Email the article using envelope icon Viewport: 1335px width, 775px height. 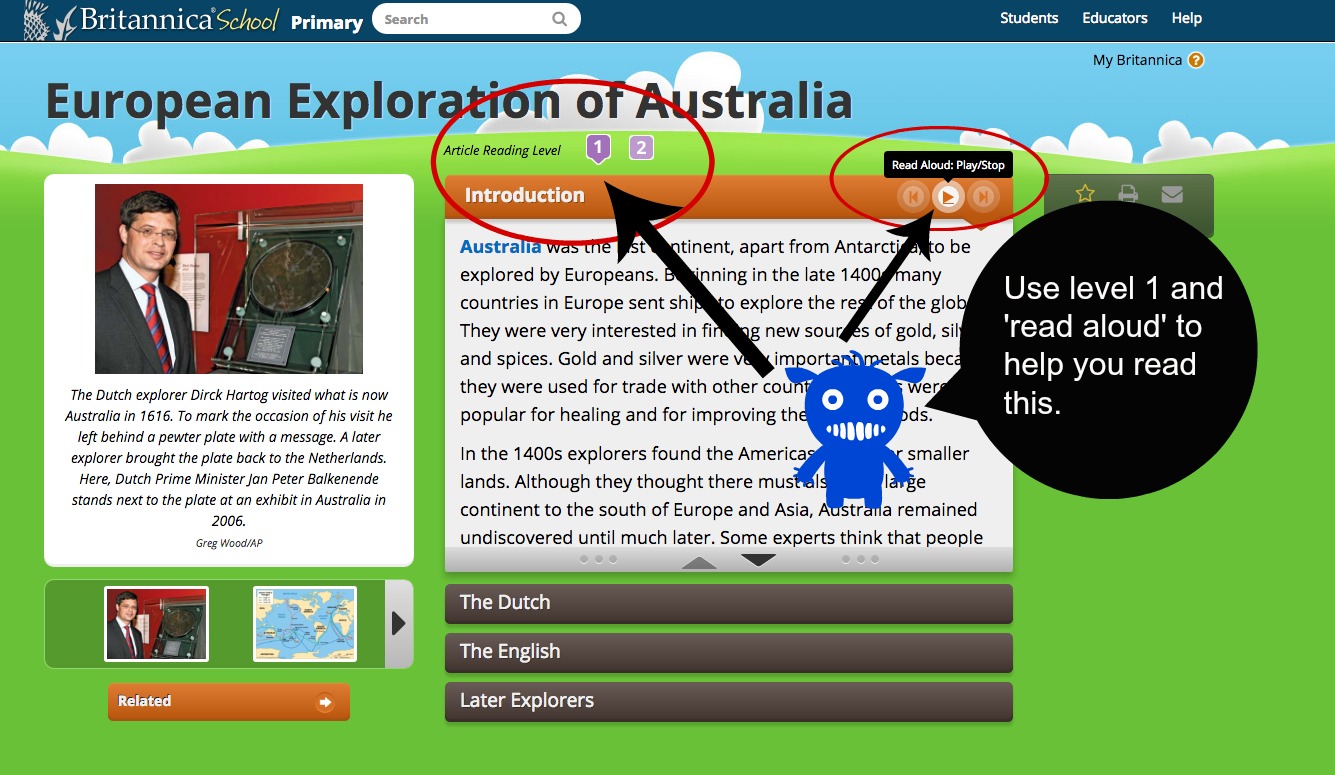coord(1172,193)
